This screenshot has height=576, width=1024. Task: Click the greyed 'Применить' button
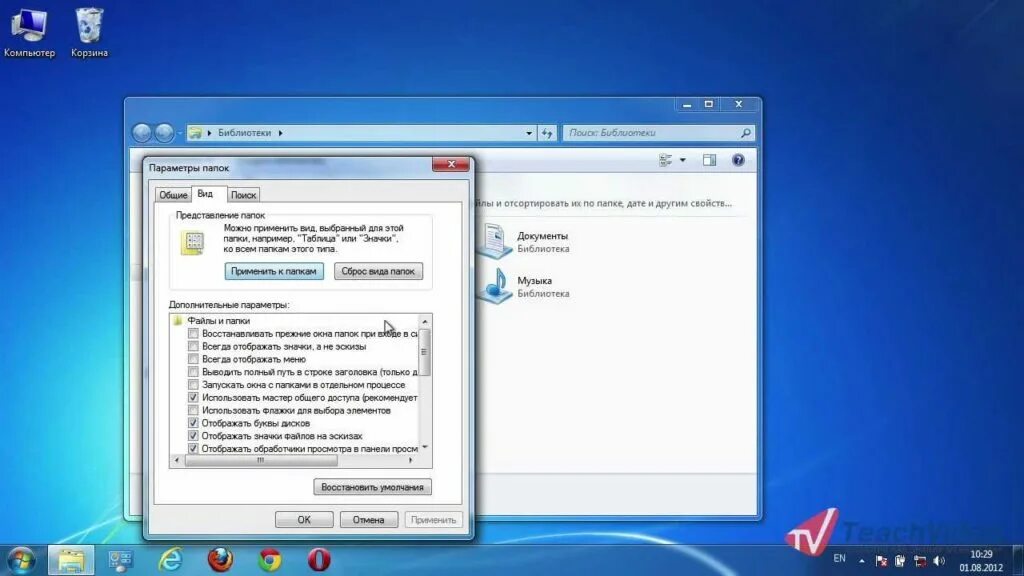[433, 520]
